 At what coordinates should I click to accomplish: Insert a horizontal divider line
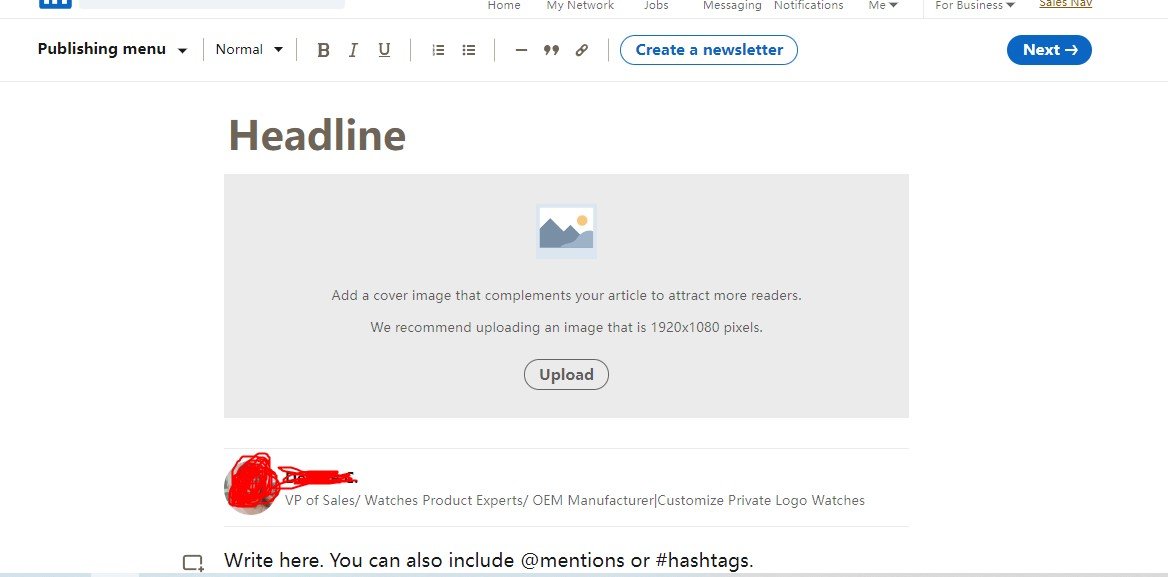[x=521, y=50]
